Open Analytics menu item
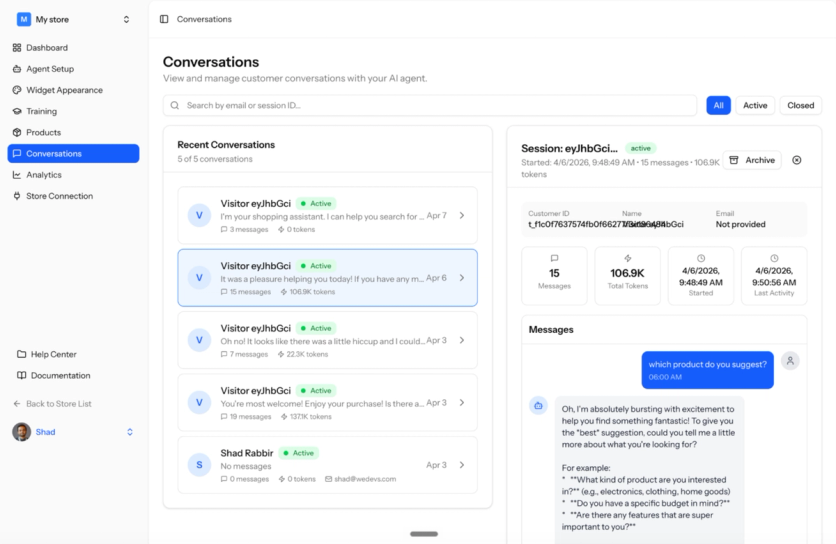This screenshot has height=544, width=836. 74,175
